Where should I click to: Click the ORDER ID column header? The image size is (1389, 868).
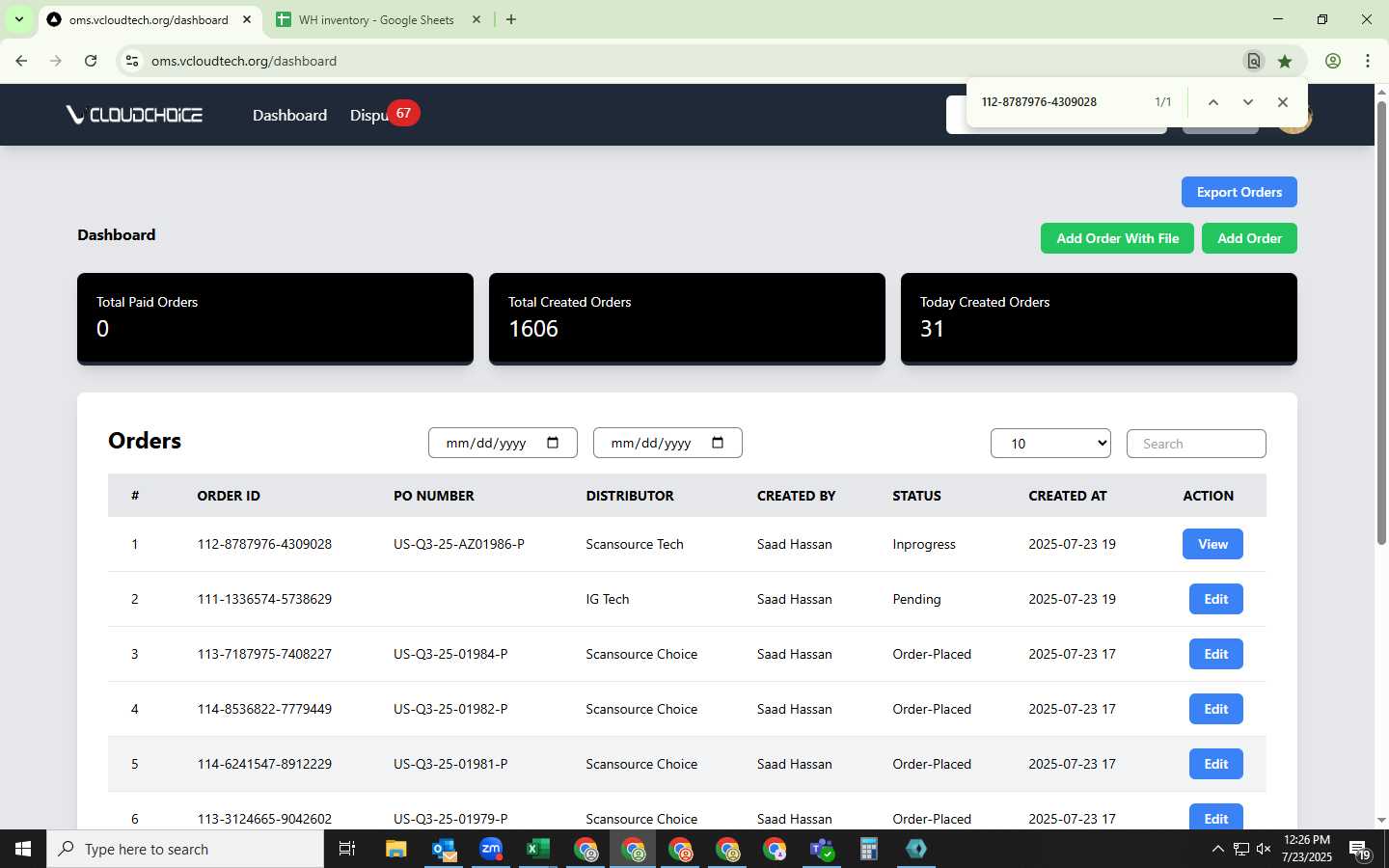pos(229,496)
